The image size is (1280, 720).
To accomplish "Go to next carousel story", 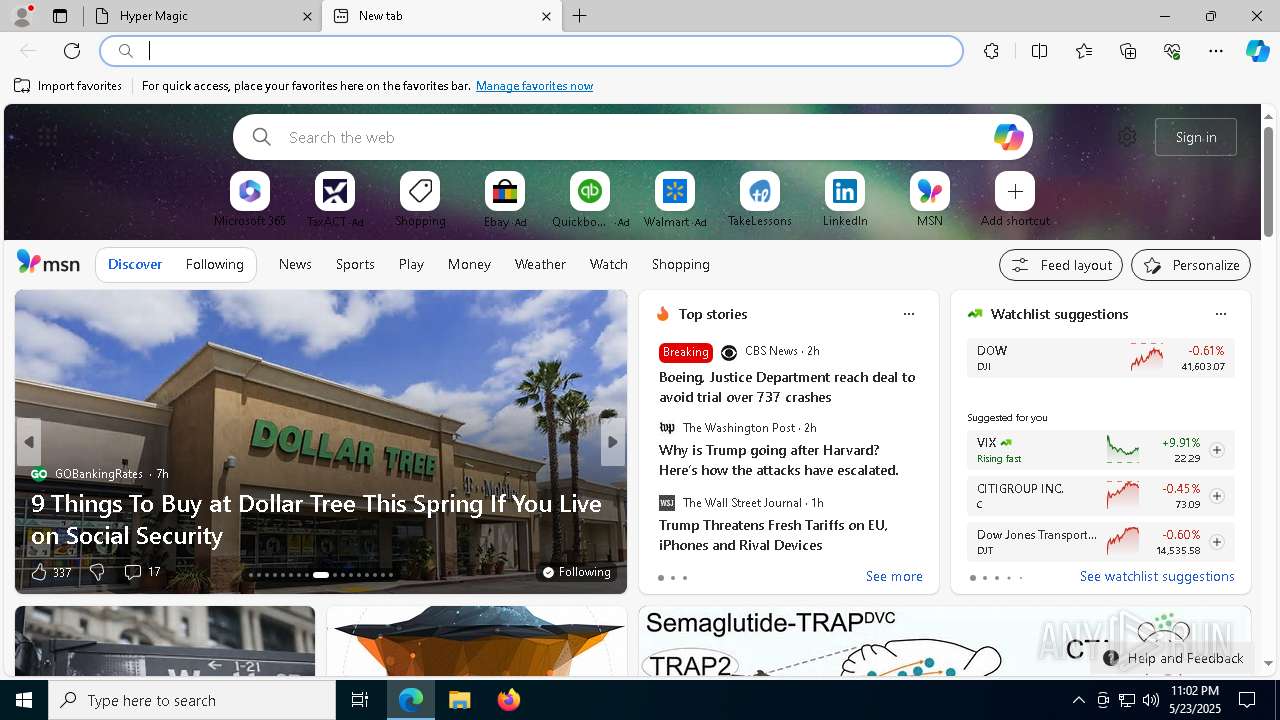I will [613, 442].
